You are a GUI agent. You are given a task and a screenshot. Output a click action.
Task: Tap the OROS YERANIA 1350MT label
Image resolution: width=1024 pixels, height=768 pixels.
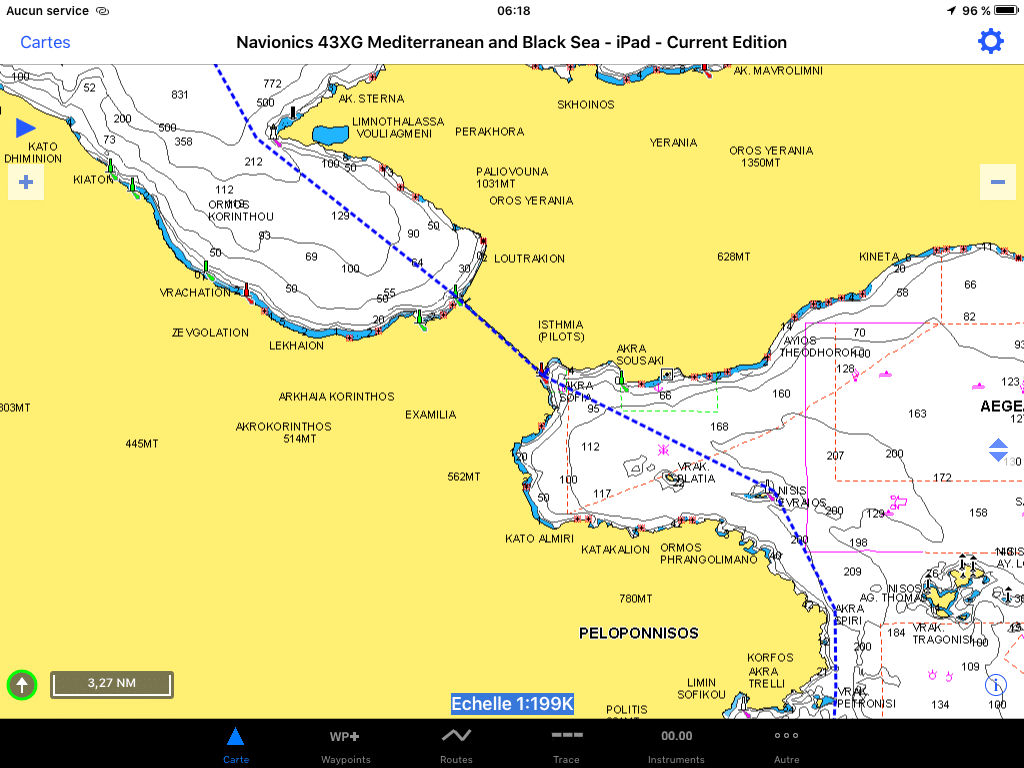click(x=771, y=157)
